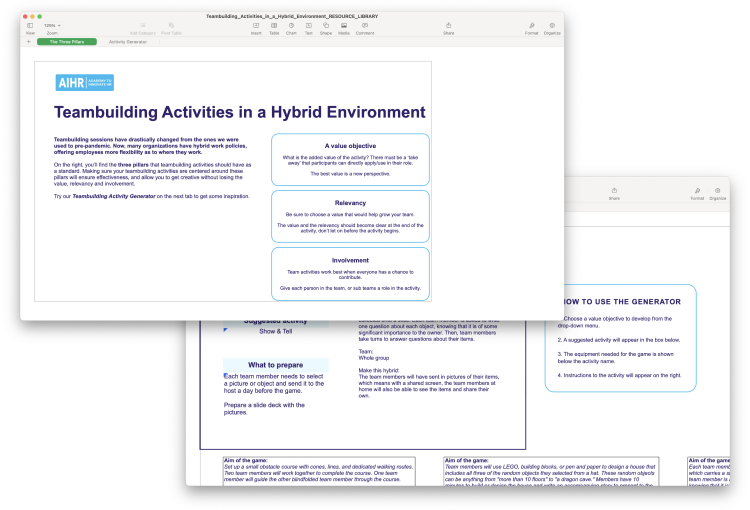Click the Prepare a slide deck text
This screenshot has height=510, width=750.
[x=264, y=409]
